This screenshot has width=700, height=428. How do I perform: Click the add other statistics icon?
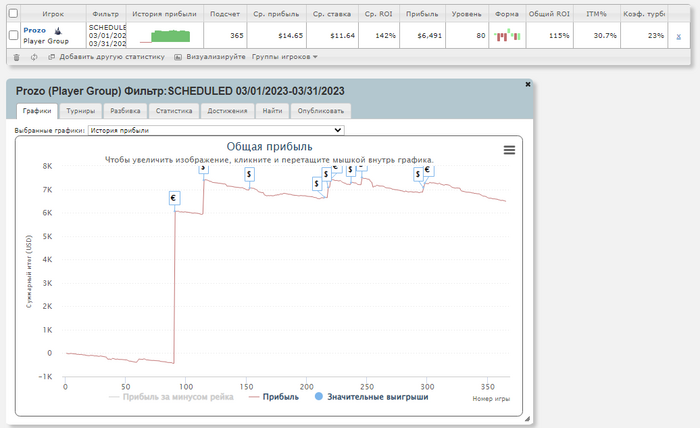51,57
